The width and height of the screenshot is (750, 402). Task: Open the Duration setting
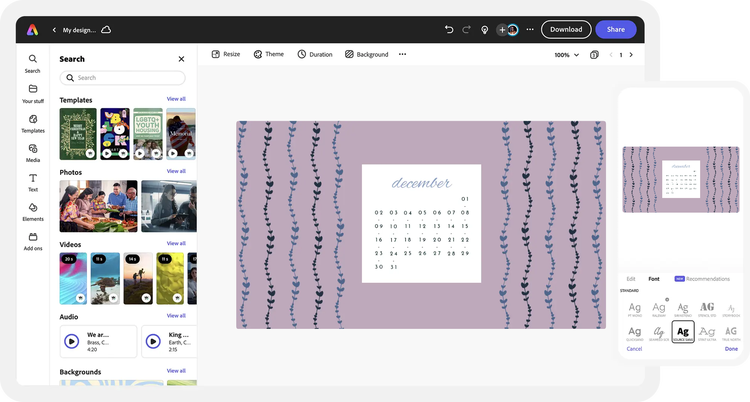[315, 54]
